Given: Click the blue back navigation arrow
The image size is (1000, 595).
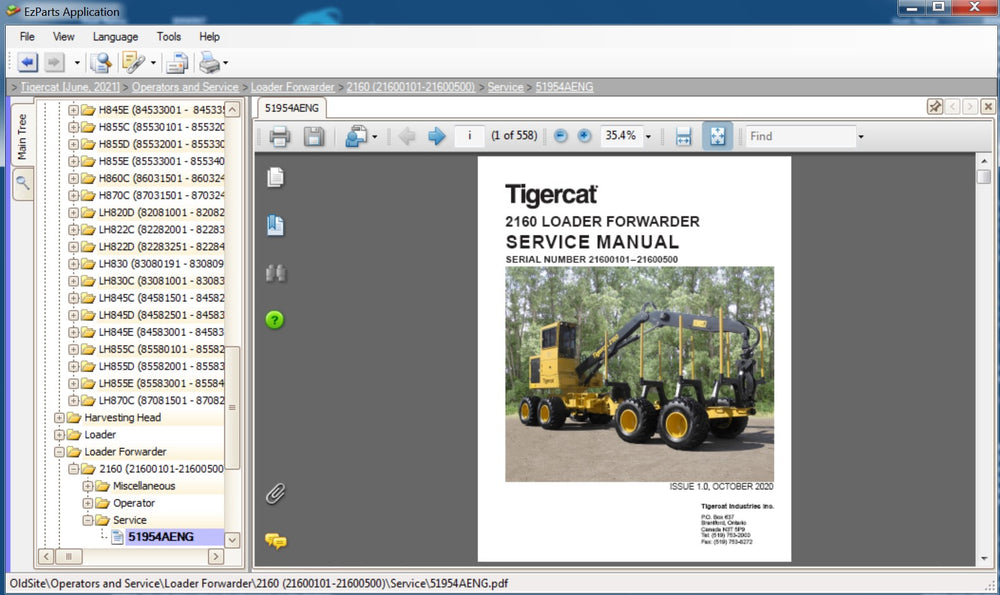Looking at the screenshot, I should (x=27, y=63).
